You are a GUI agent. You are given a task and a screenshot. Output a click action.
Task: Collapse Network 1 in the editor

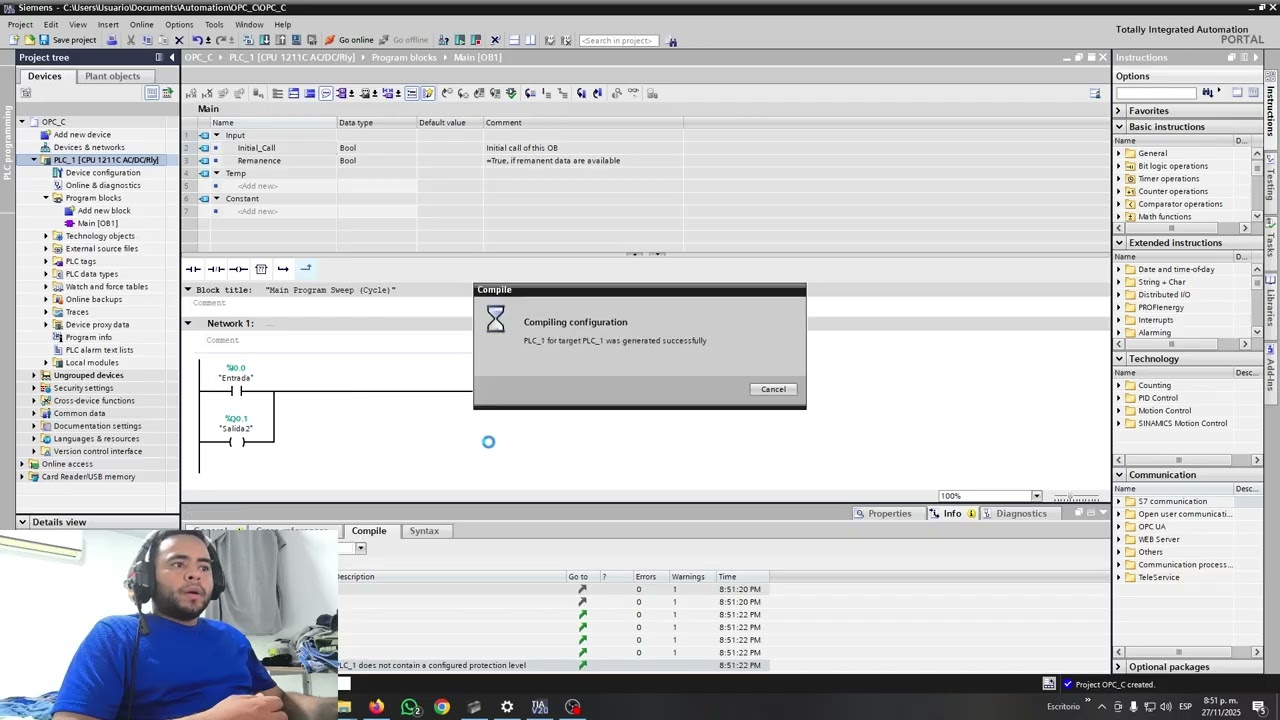(x=187, y=323)
